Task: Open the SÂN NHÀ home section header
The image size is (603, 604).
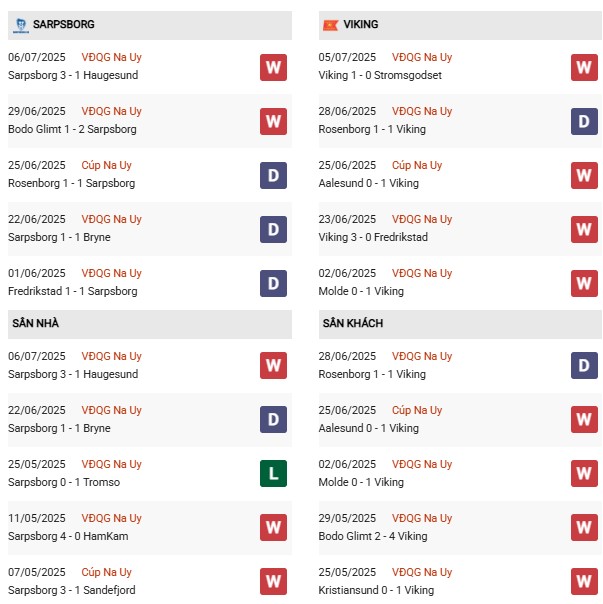Action: click(37, 324)
